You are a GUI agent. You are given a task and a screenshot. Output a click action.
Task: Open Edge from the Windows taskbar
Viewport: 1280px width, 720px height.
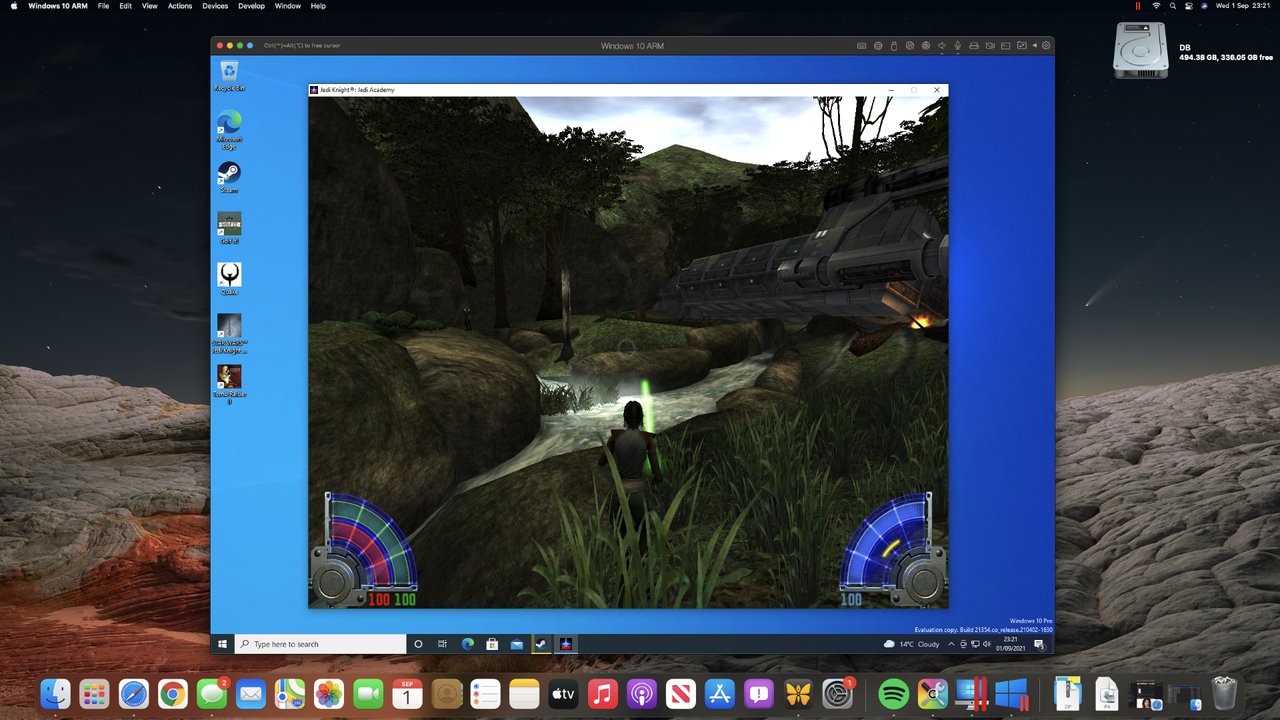[467, 644]
